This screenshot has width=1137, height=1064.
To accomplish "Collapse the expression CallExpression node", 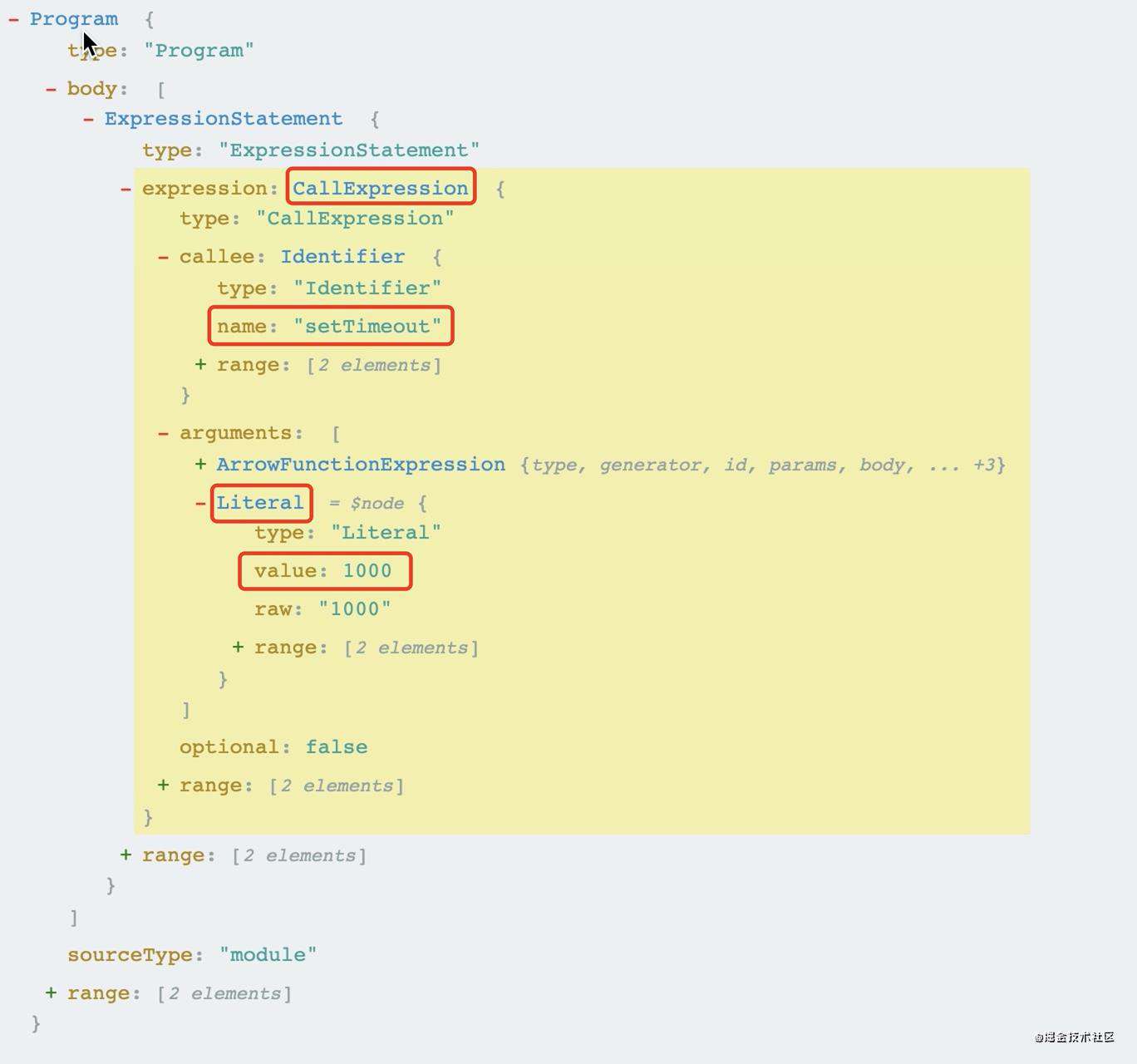I will (126, 189).
